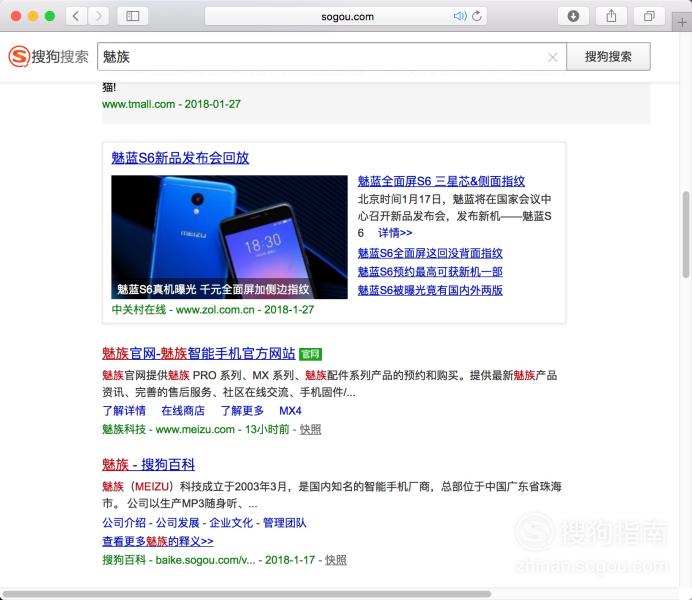Click the 管理团队 link
This screenshot has width=692, height=600.
point(285,523)
